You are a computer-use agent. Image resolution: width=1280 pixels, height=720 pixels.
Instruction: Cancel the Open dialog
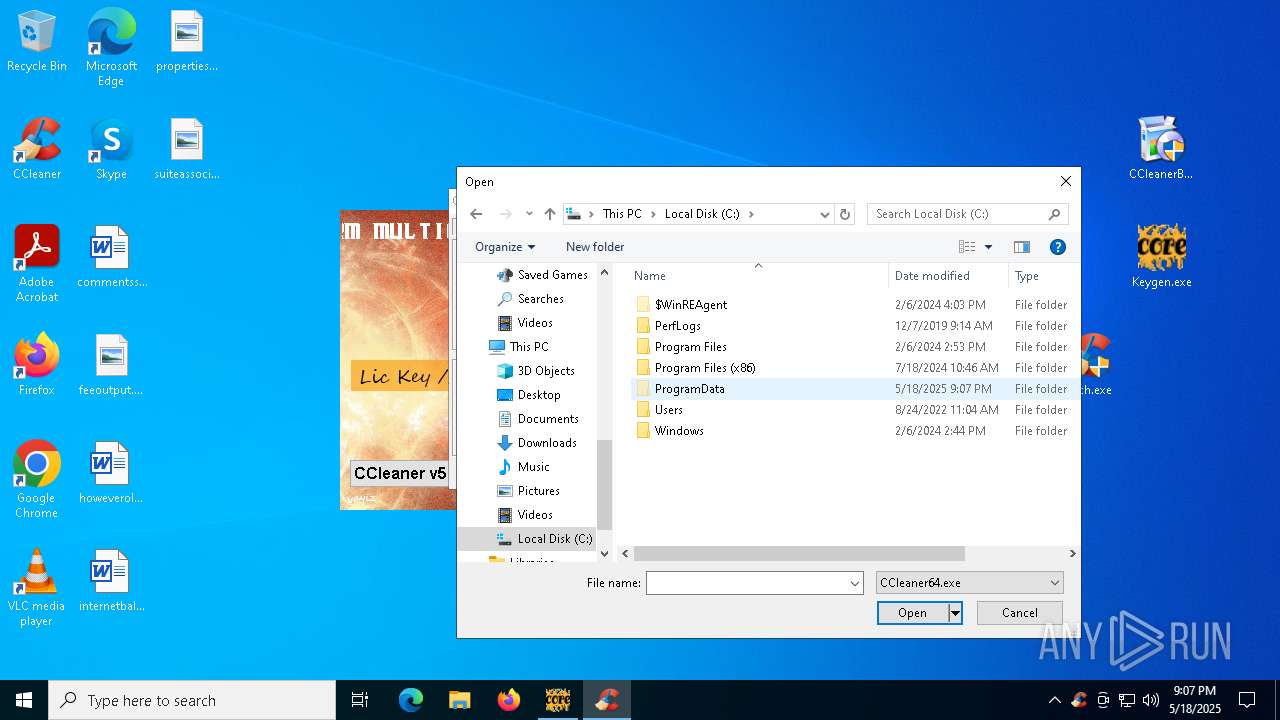(x=1019, y=613)
